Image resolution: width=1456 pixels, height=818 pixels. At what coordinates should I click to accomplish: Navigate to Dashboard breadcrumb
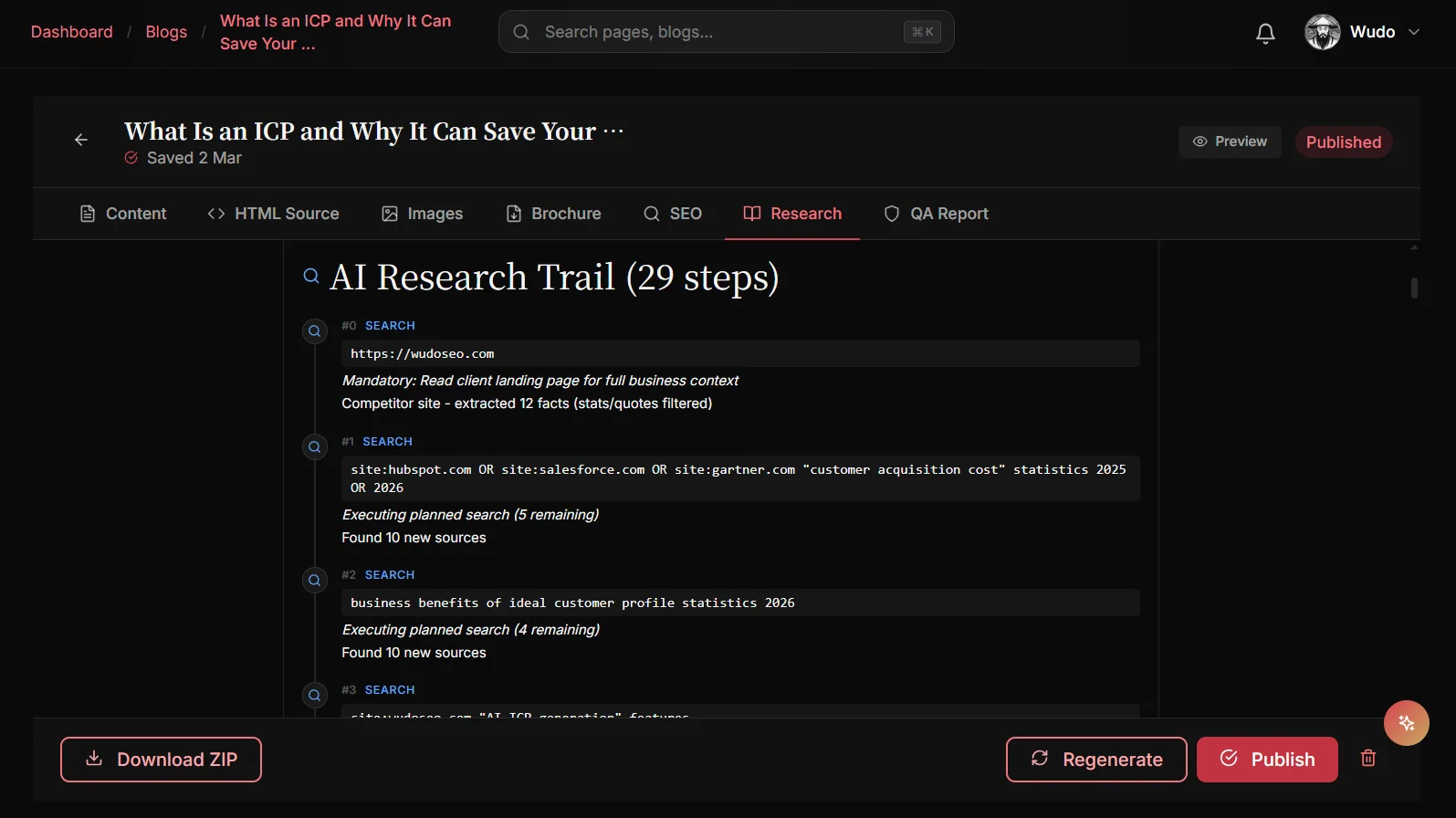tap(72, 32)
